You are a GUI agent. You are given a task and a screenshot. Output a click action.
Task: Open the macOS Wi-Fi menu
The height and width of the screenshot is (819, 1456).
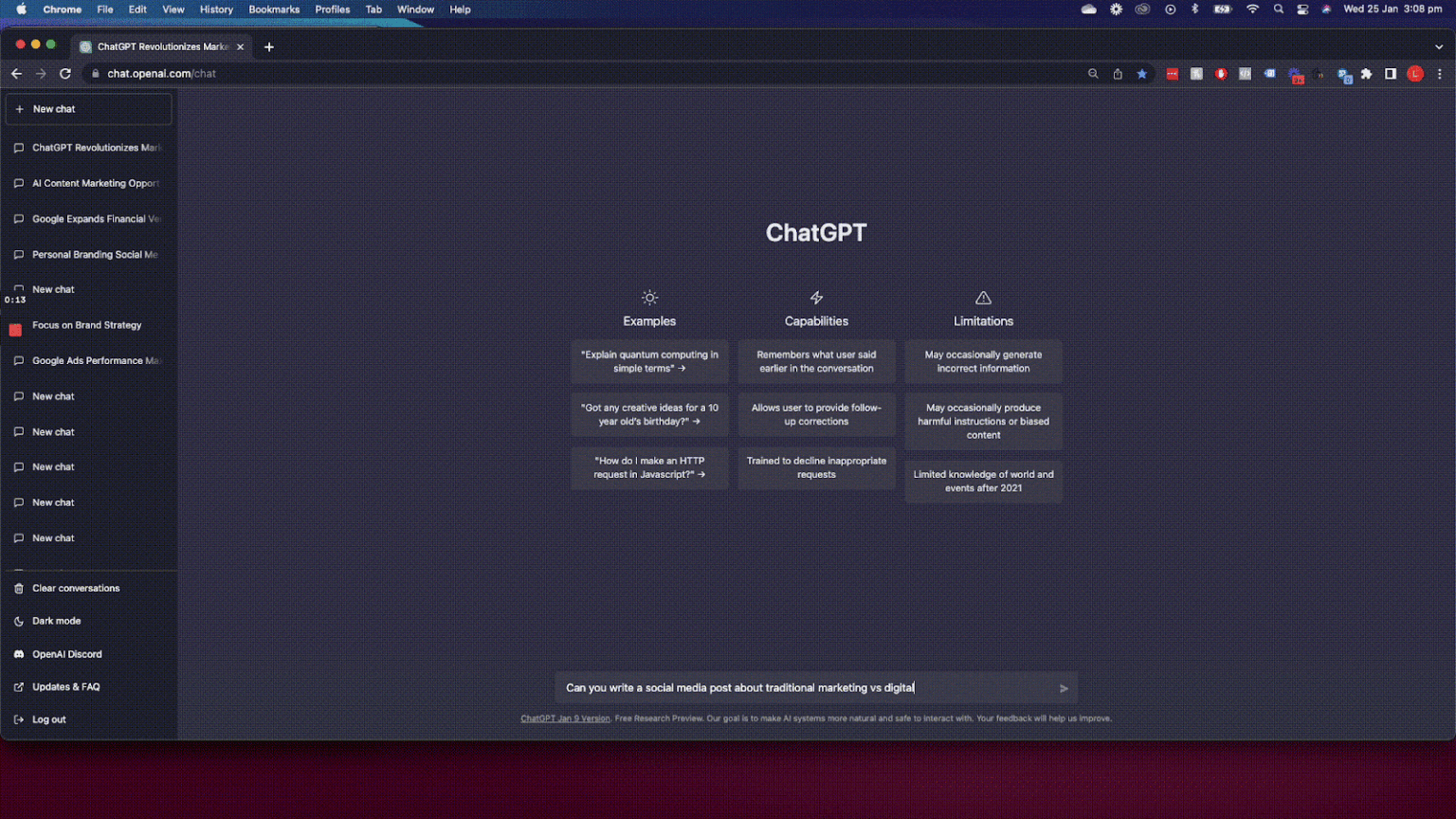[x=1252, y=9]
